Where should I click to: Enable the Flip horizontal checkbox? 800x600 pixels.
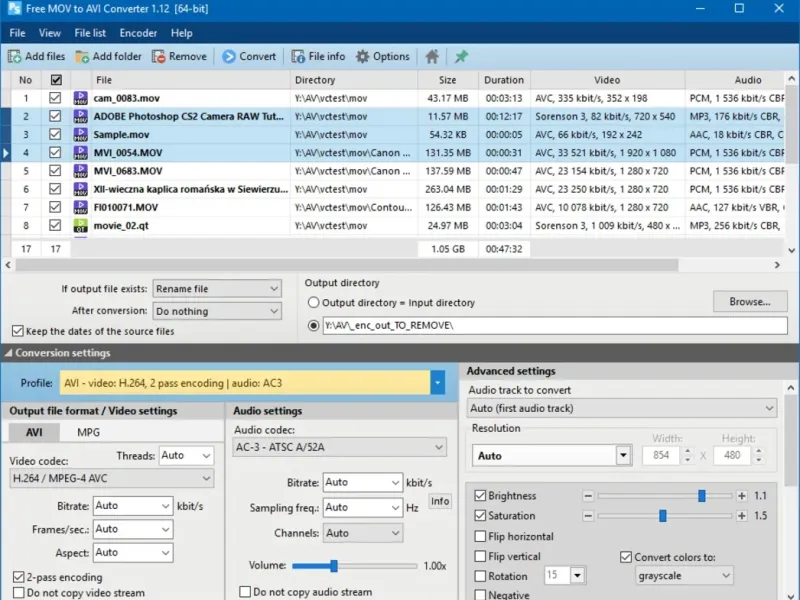(481, 536)
